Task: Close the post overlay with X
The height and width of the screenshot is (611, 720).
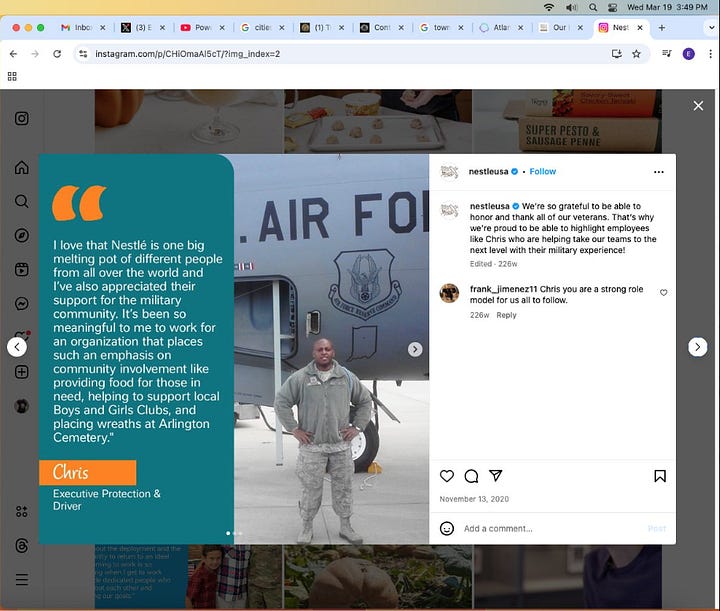Action: click(x=698, y=106)
